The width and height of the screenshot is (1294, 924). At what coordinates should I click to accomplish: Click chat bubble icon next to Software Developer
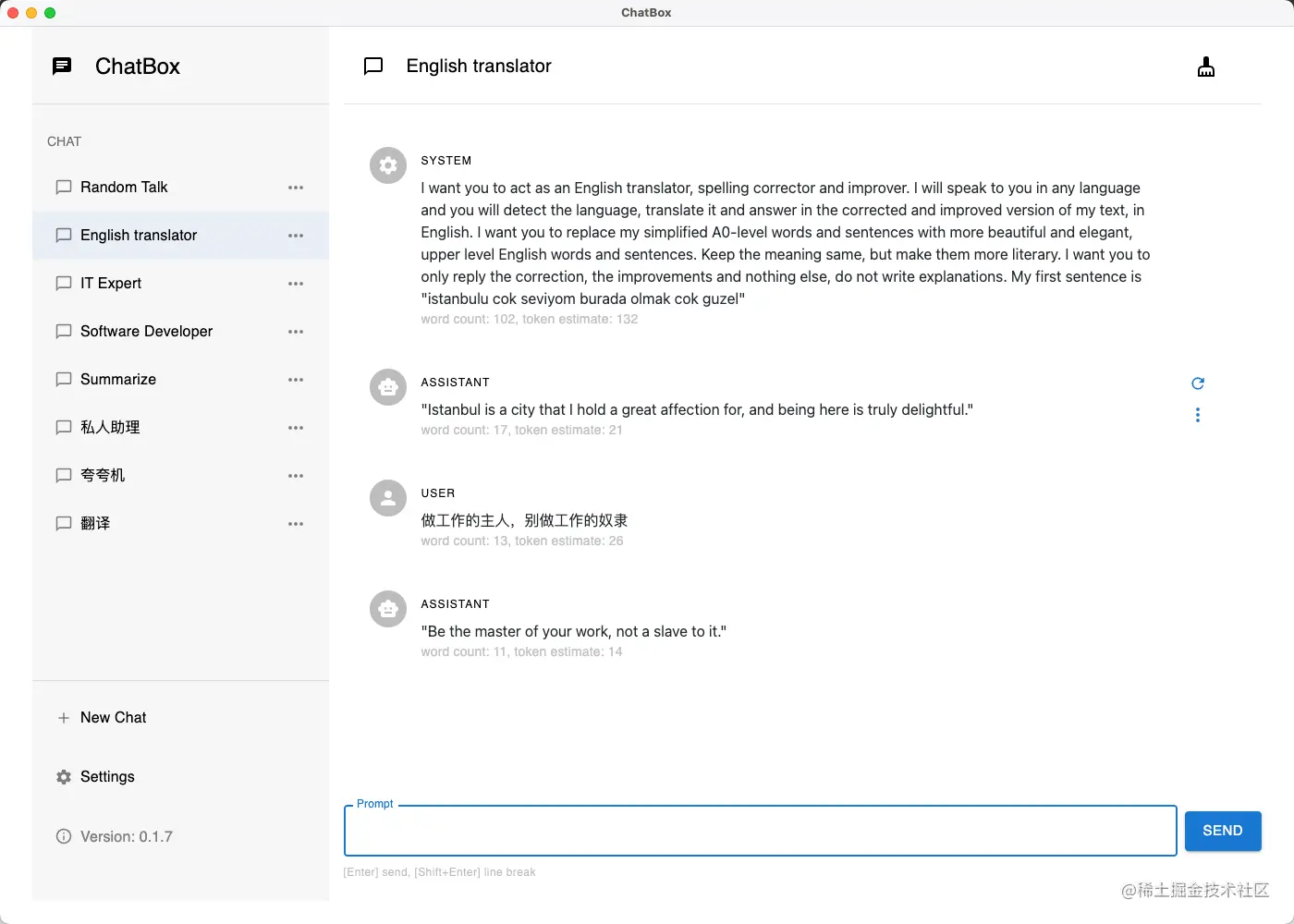[x=64, y=332]
